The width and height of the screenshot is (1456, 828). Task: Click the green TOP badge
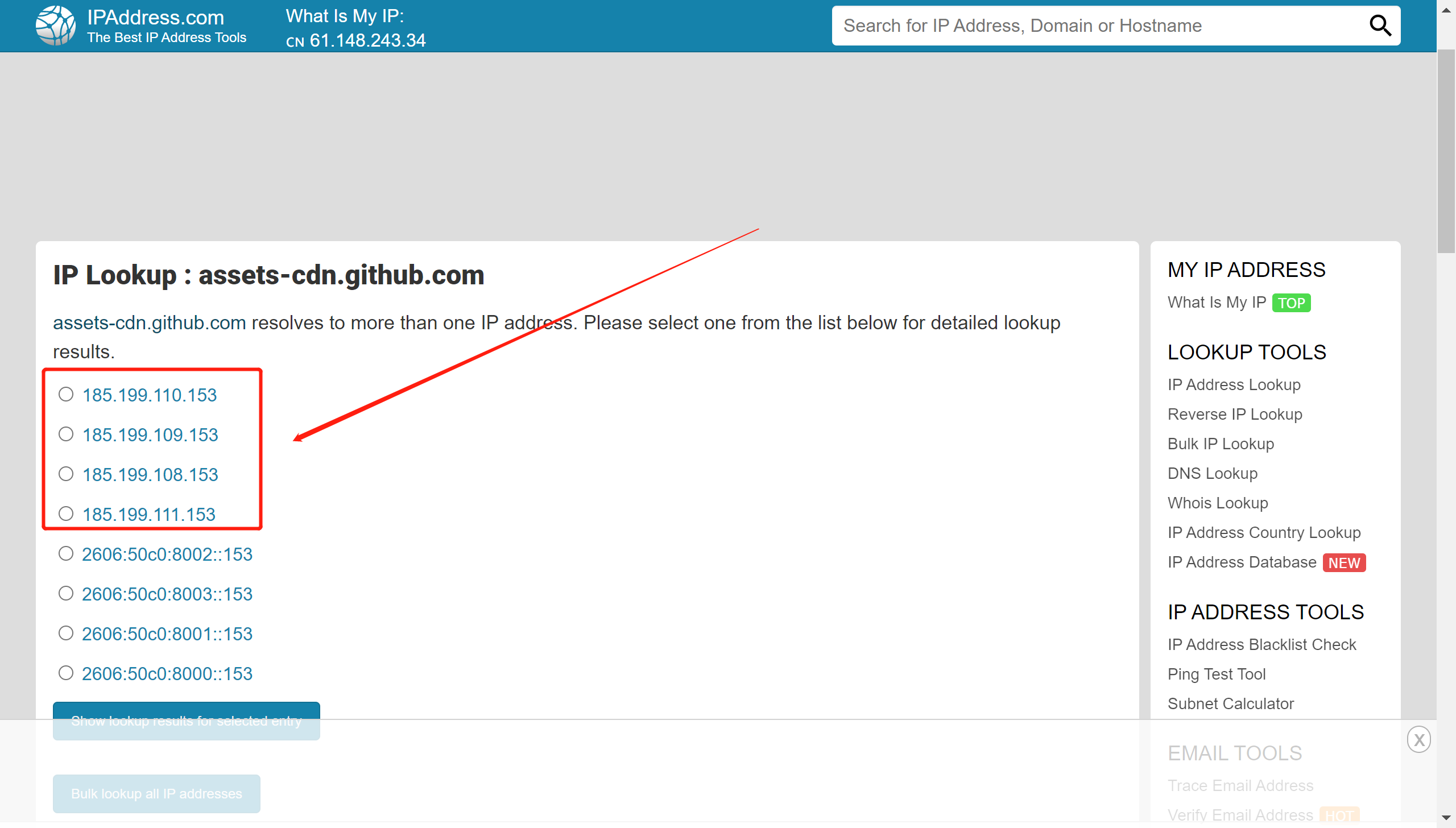[x=1291, y=303]
